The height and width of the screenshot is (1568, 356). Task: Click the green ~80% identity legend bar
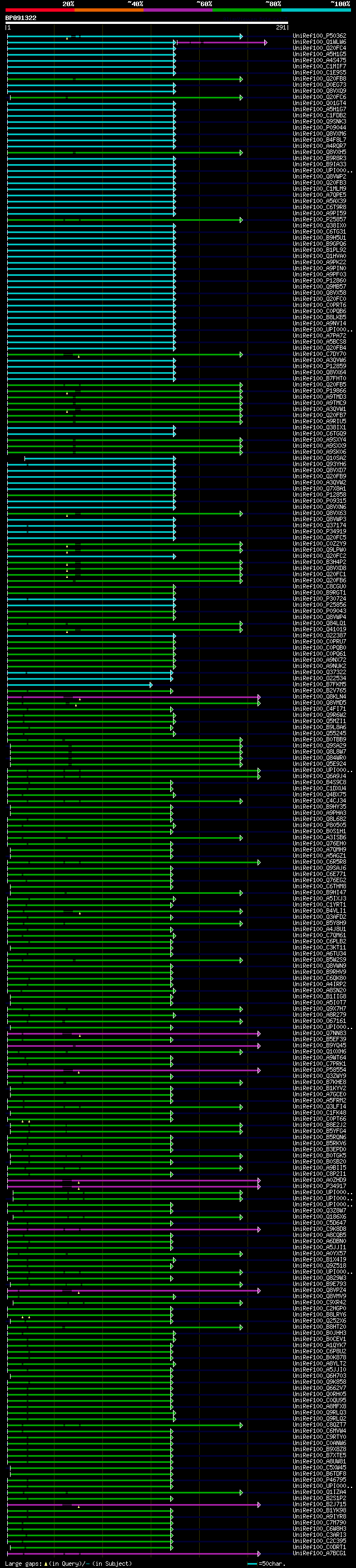(x=247, y=10)
